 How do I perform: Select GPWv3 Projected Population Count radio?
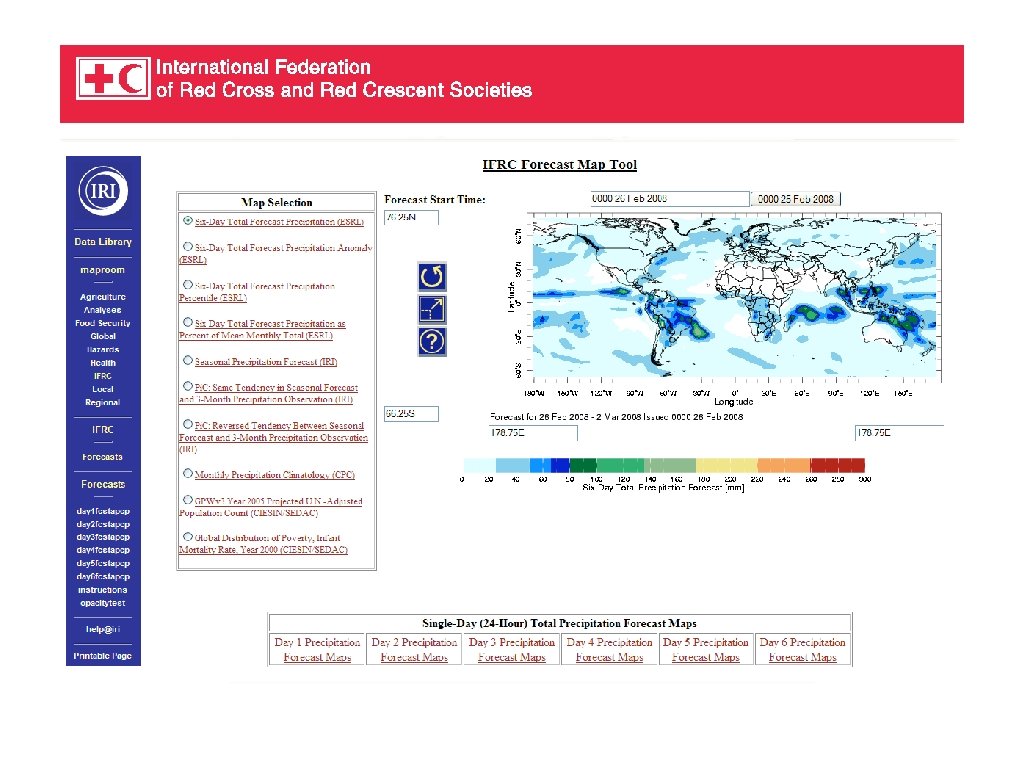pyautogui.click(x=187, y=500)
